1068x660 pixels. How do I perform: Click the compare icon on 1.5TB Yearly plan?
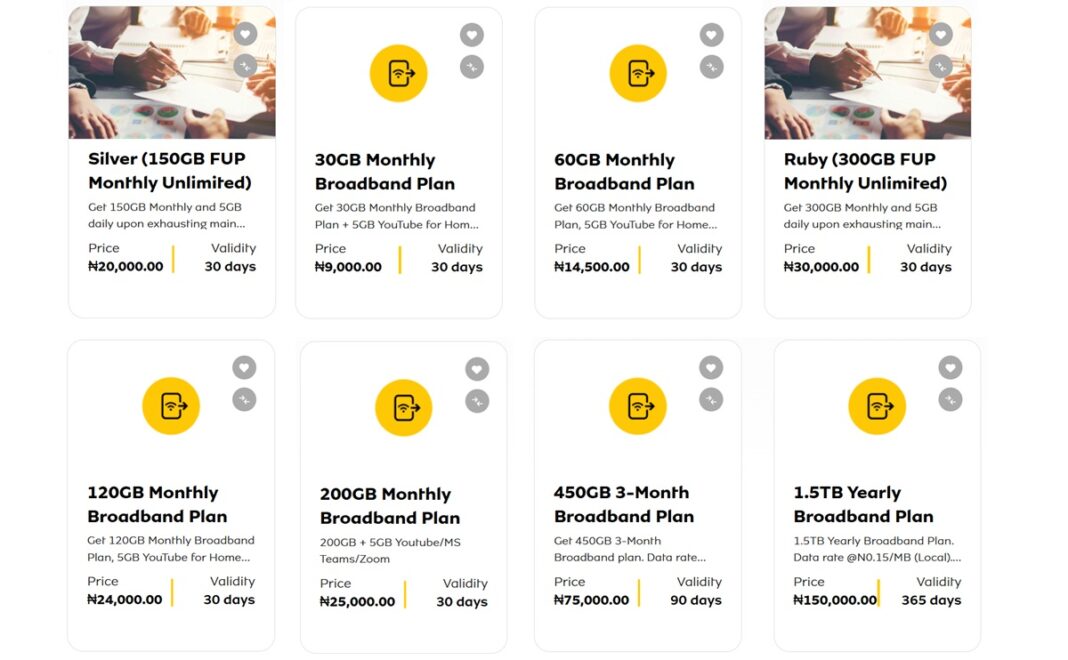tap(950, 398)
